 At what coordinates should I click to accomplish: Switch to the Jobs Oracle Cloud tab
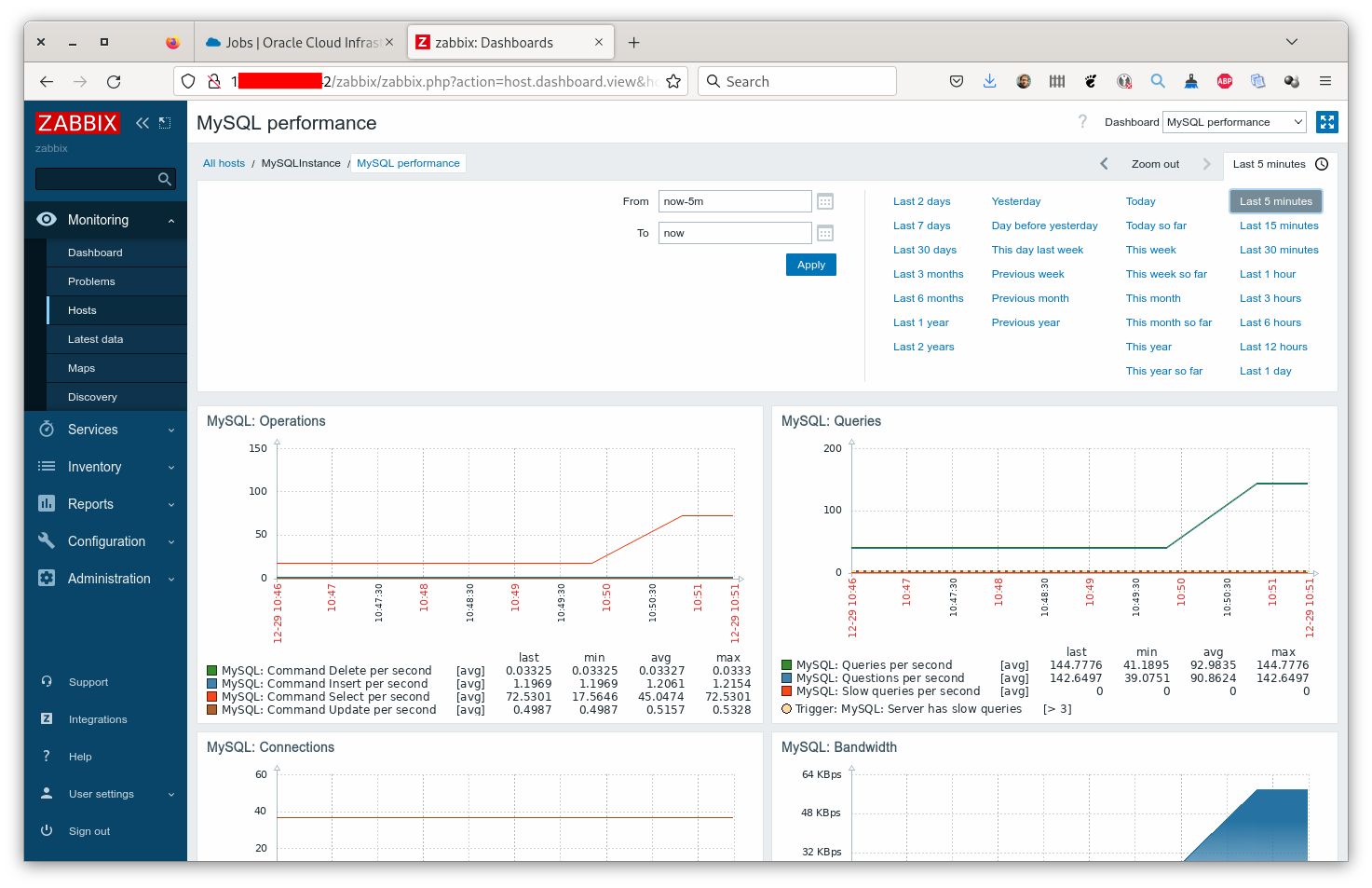click(x=298, y=42)
